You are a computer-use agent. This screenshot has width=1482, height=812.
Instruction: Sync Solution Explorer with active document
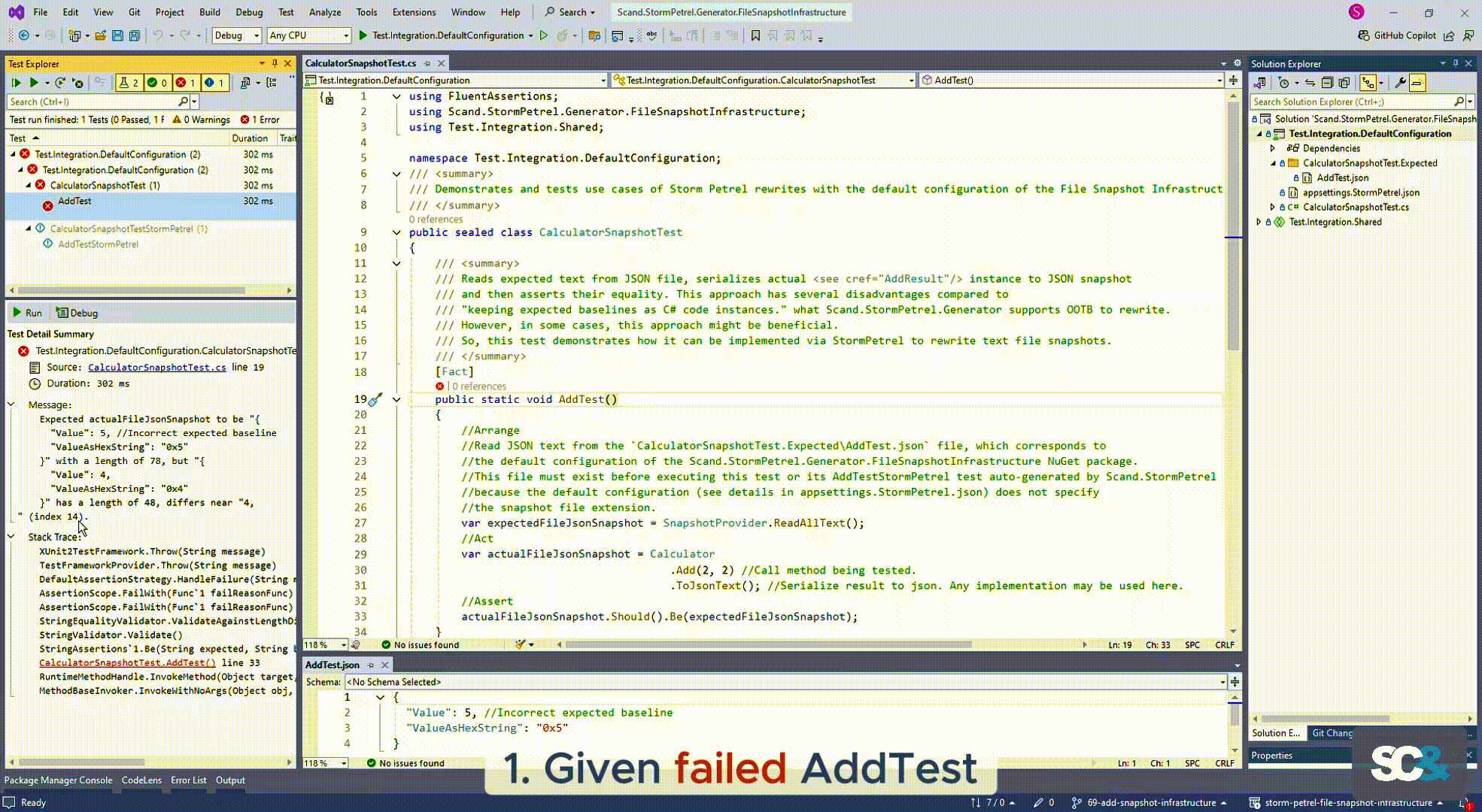1309,83
